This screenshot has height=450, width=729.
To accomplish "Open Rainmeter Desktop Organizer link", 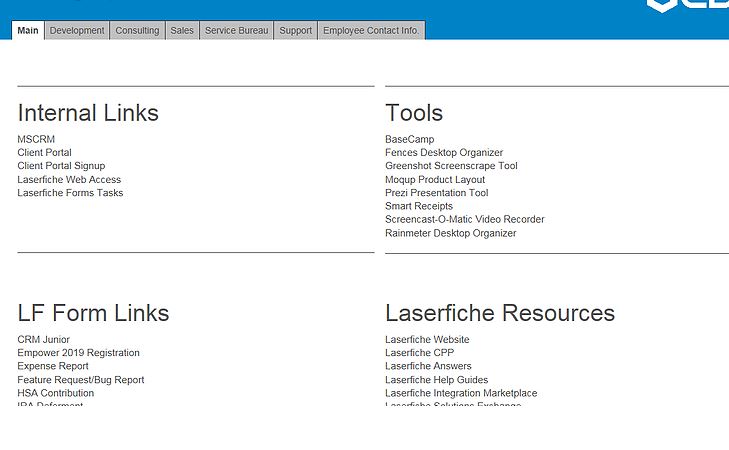I will click(x=451, y=233).
